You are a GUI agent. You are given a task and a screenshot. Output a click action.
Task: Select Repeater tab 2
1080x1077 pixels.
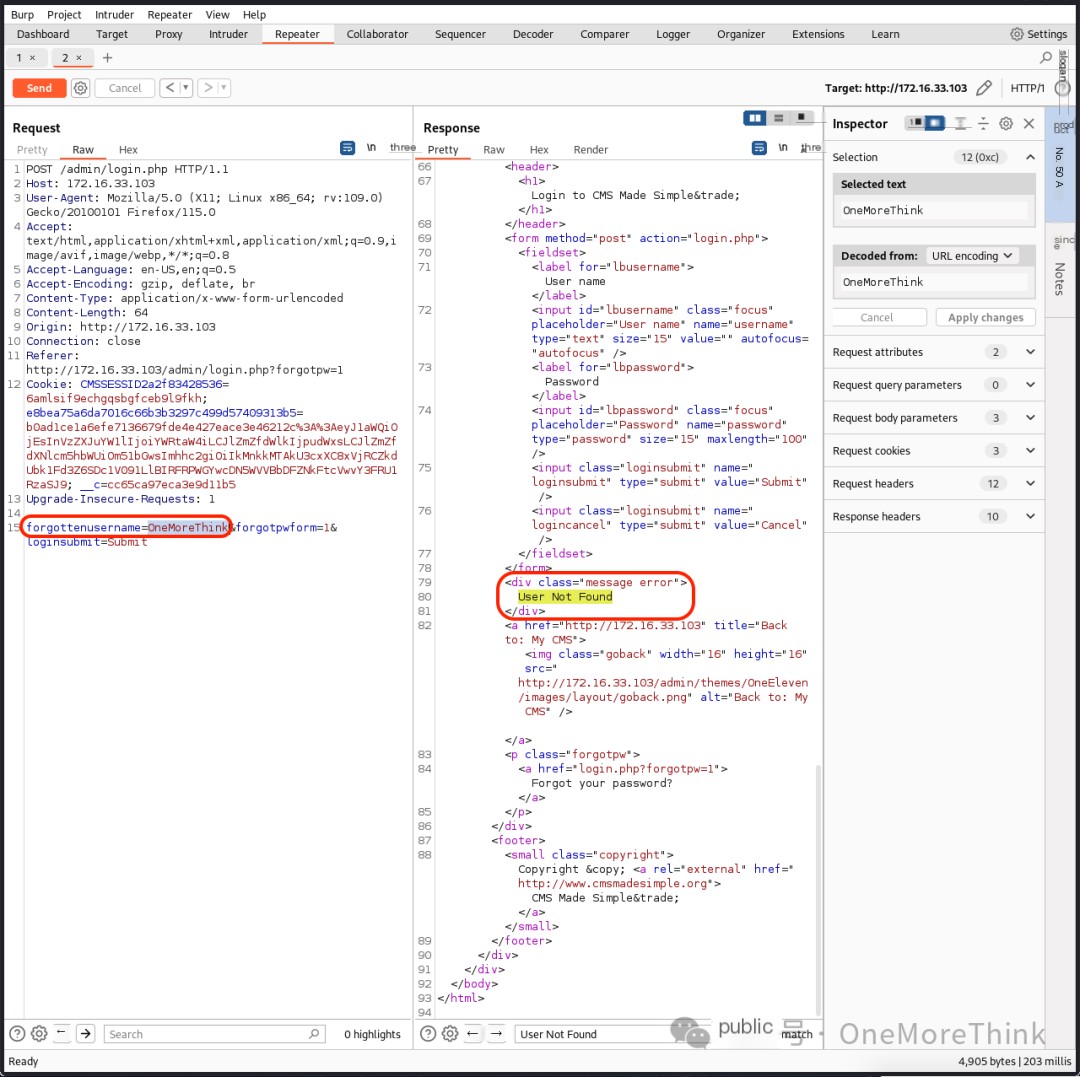pyautogui.click(x=65, y=58)
